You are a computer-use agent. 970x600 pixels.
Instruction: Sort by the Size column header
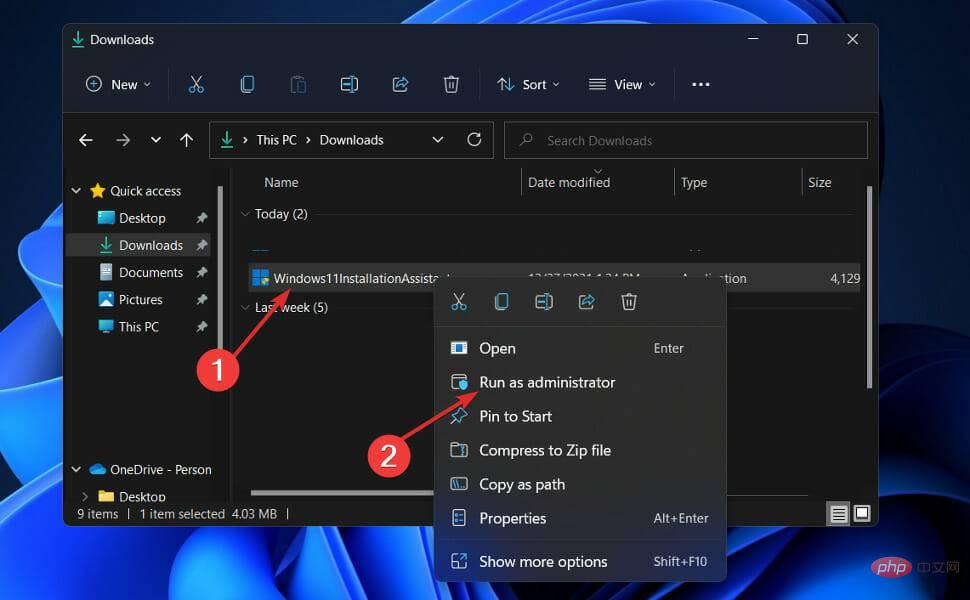pos(819,182)
